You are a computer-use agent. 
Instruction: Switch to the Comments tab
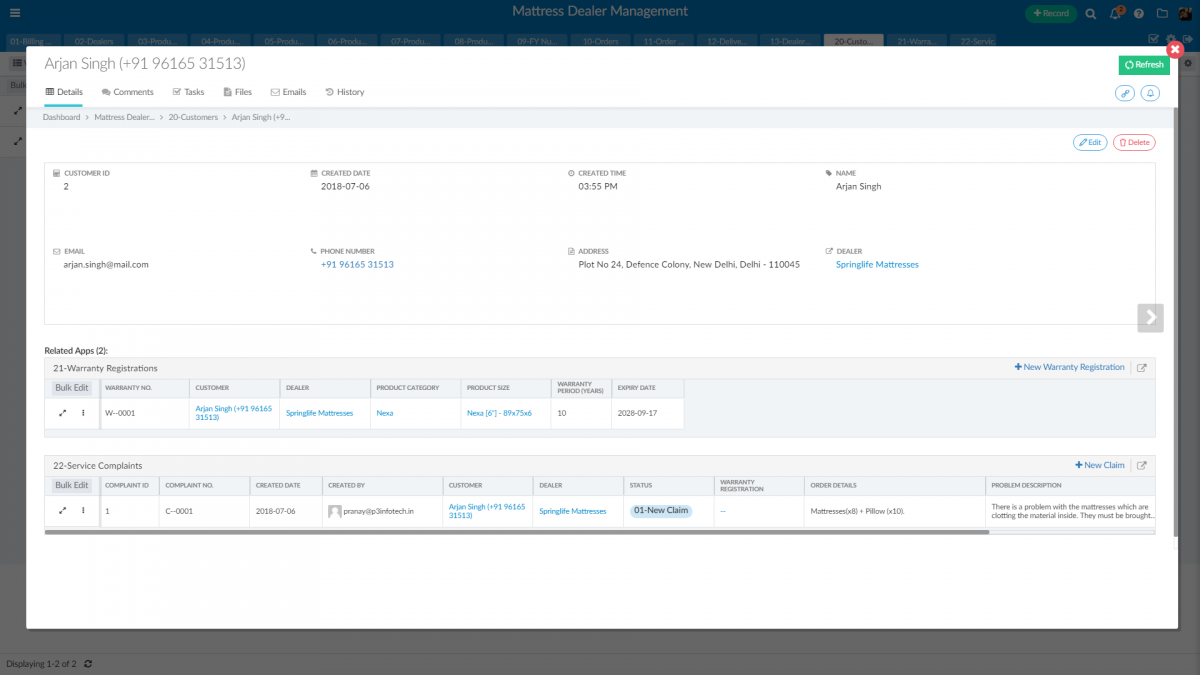pos(127,91)
